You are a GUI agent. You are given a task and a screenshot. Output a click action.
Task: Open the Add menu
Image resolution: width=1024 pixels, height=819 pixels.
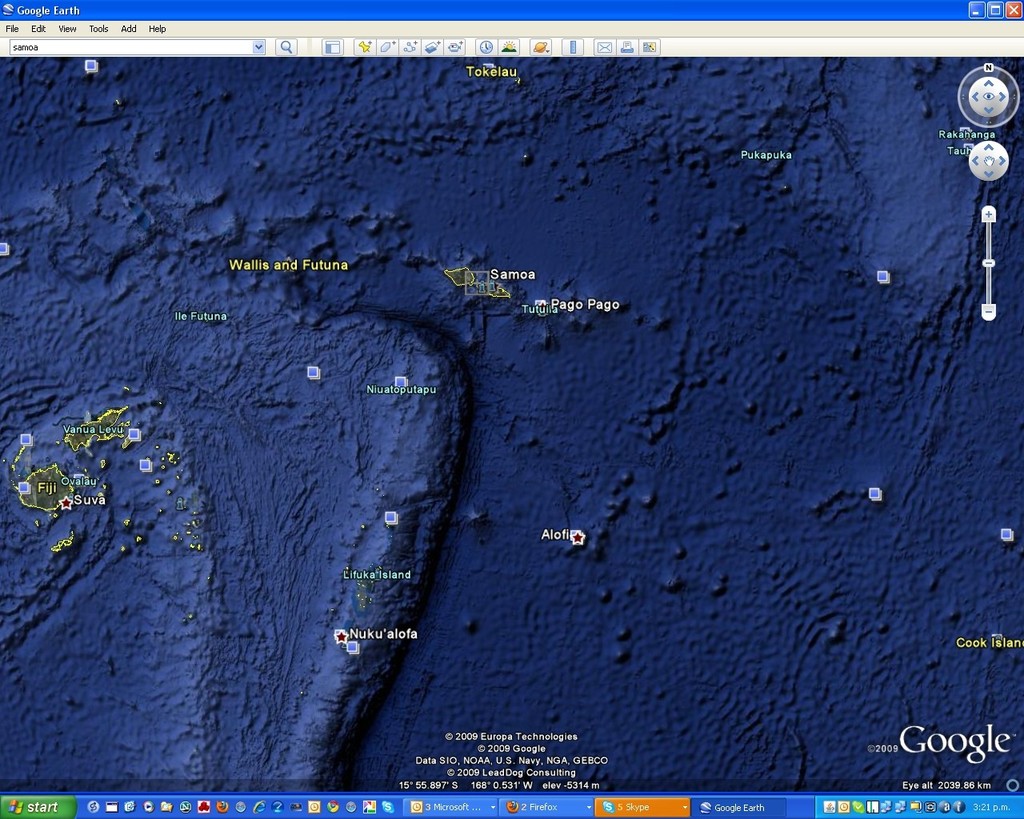[x=129, y=29]
